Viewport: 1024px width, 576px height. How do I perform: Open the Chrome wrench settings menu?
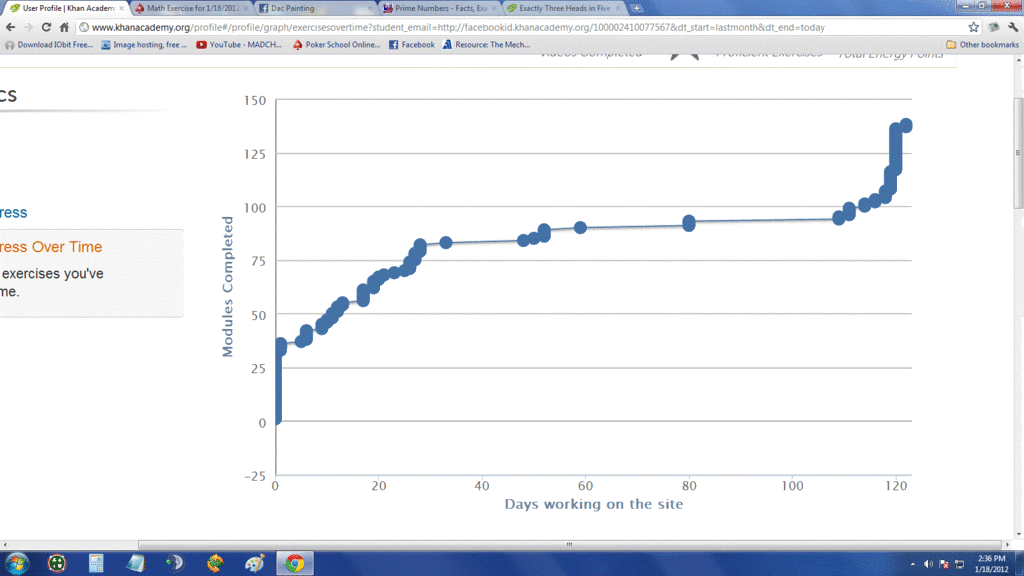pos(1012,27)
